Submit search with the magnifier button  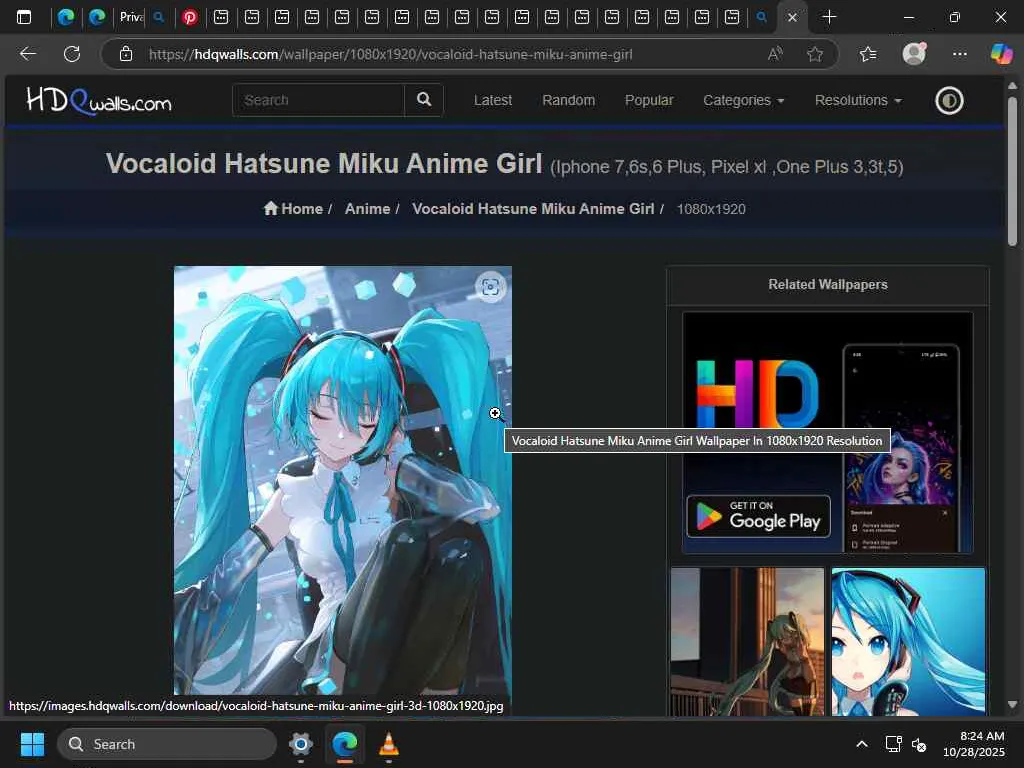pos(424,100)
